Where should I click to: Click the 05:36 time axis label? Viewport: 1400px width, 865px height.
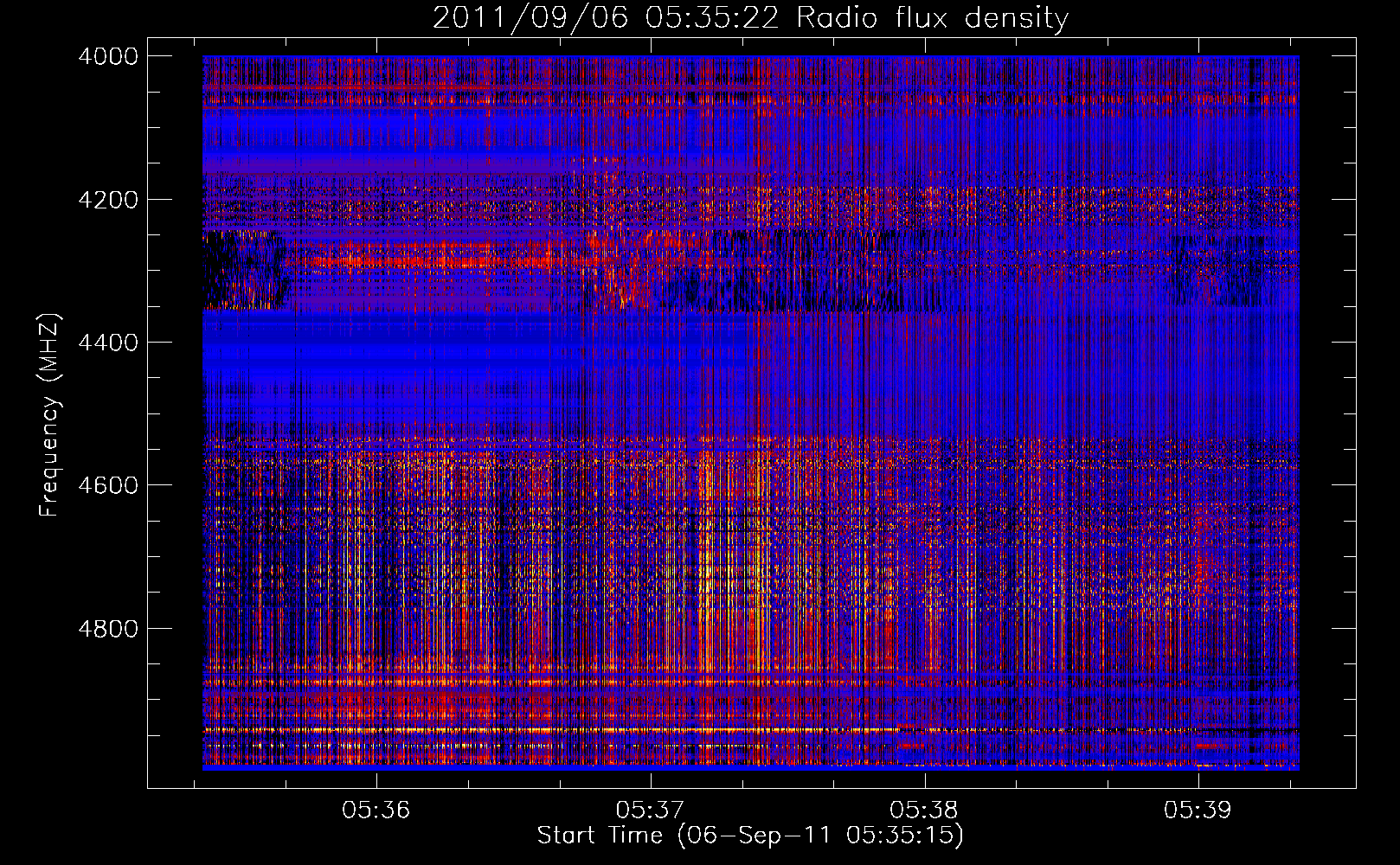[376, 811]
